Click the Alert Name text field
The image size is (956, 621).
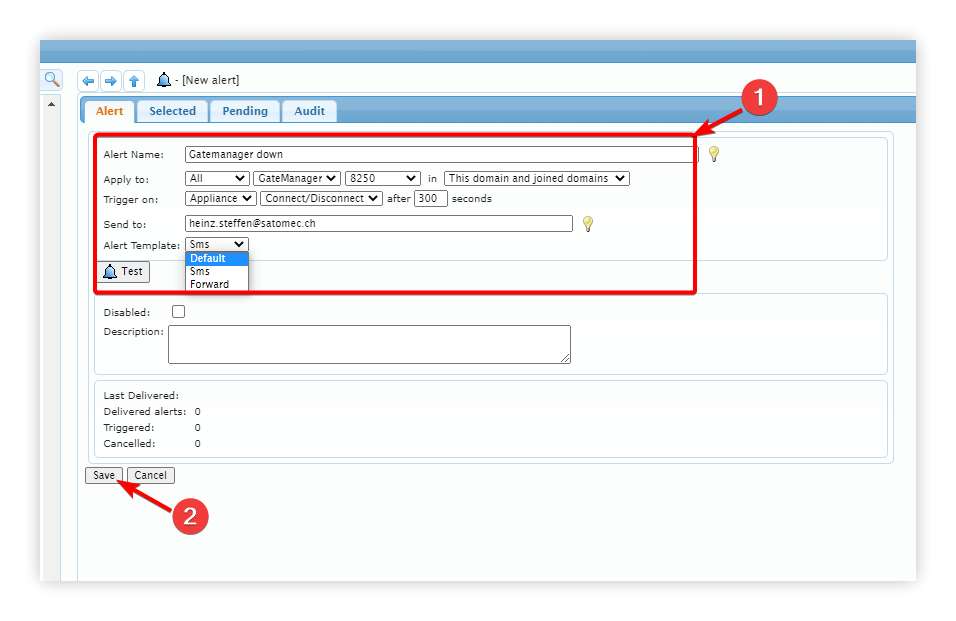tap(441, 154)
